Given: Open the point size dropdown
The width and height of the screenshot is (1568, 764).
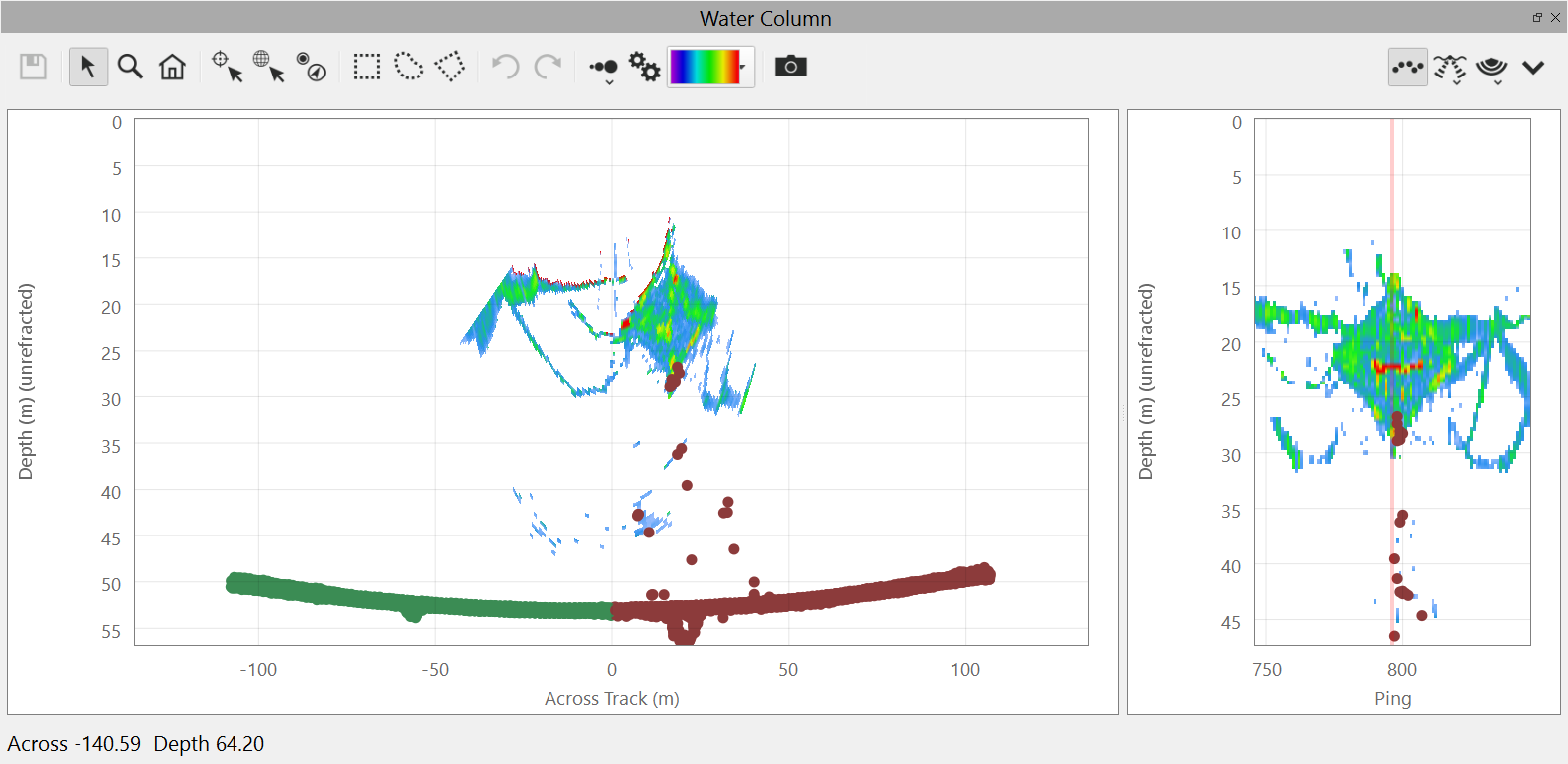Looking at the screenshot, I should click(604, 68).
